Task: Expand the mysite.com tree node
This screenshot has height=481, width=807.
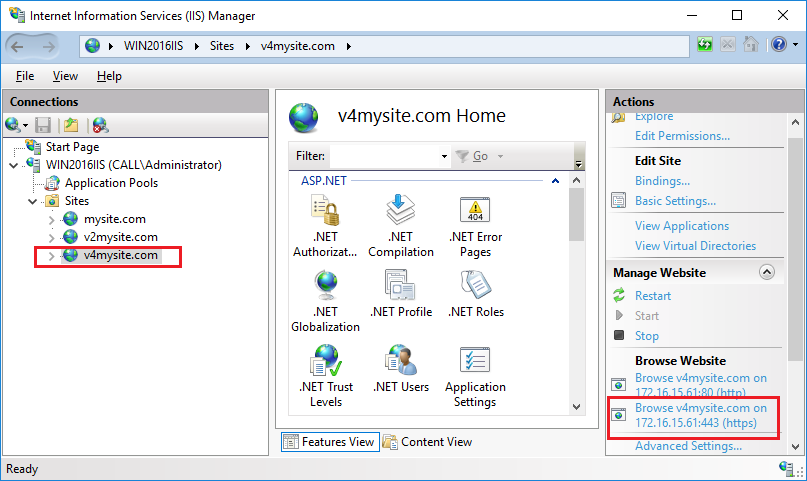Action: (51, 220)
